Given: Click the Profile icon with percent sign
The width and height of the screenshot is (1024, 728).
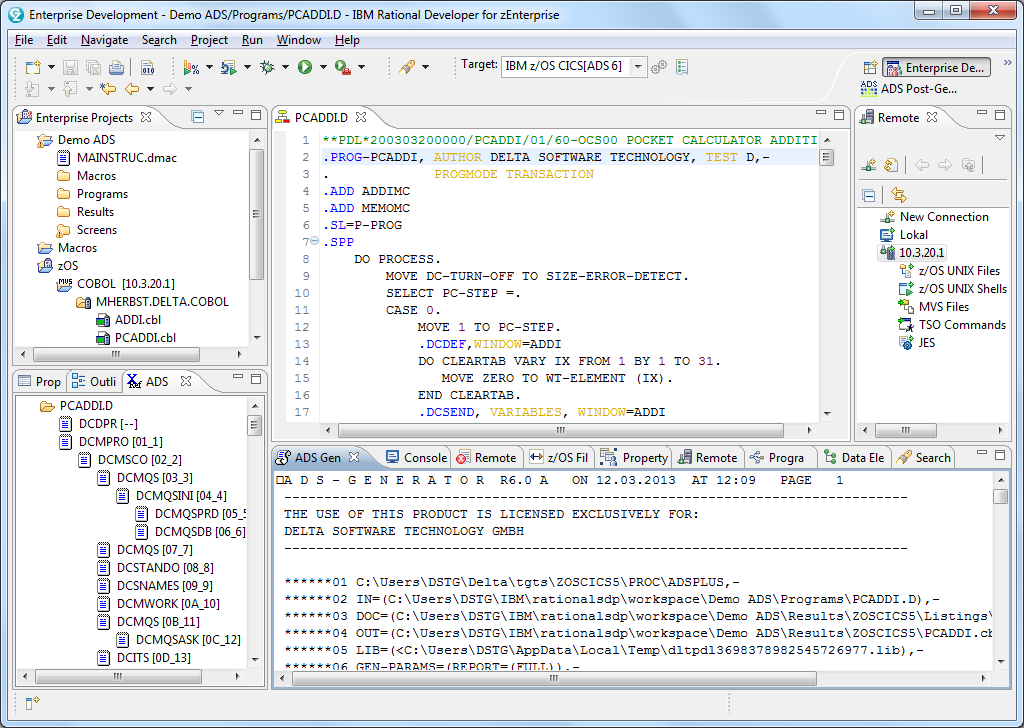Looking at the screenshot, I should [191, 67].
